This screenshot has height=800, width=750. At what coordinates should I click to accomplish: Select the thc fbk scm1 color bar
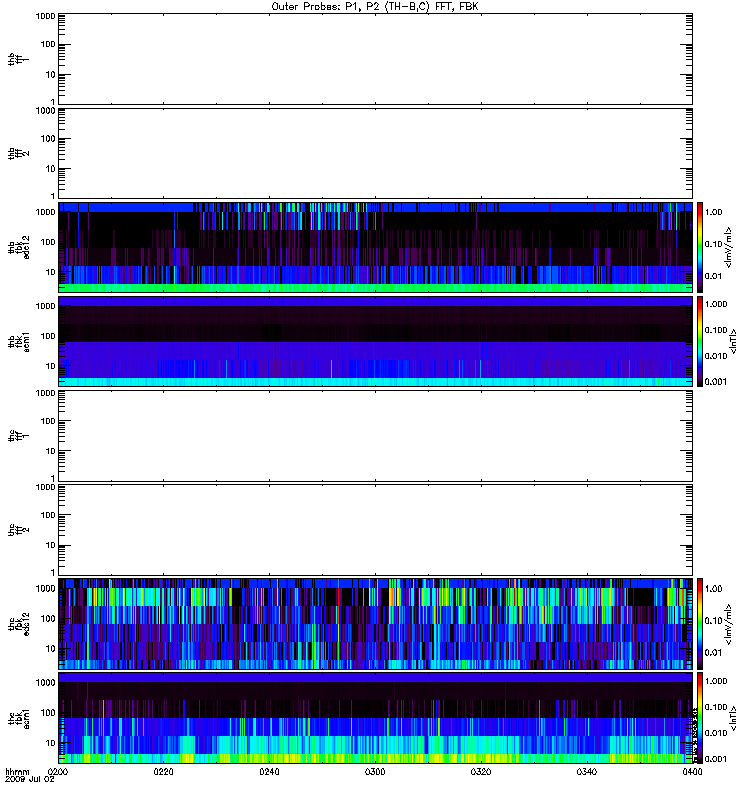700,718
